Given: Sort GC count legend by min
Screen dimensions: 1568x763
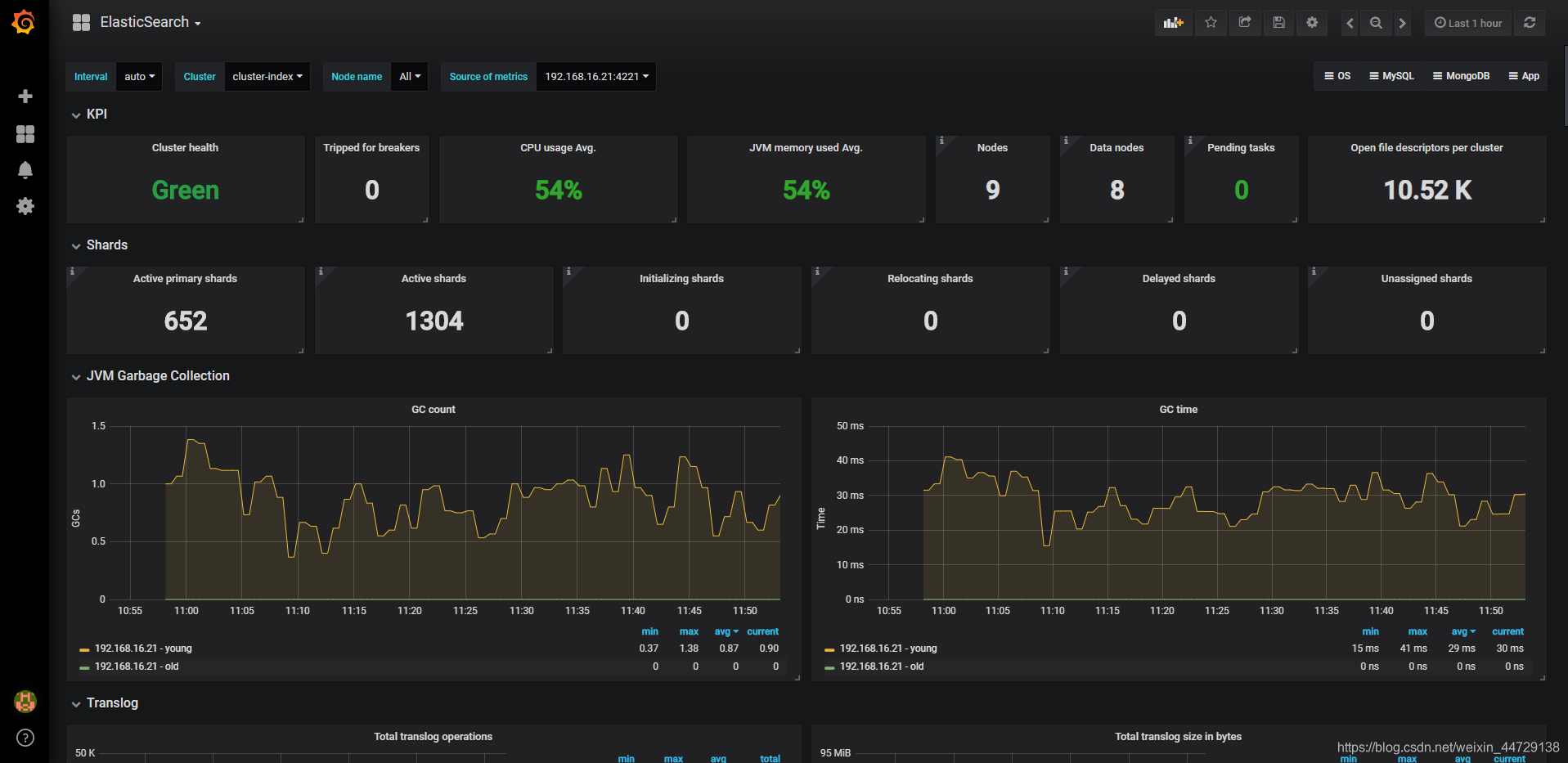Looking at the screenshot, I should click(649, 631).
